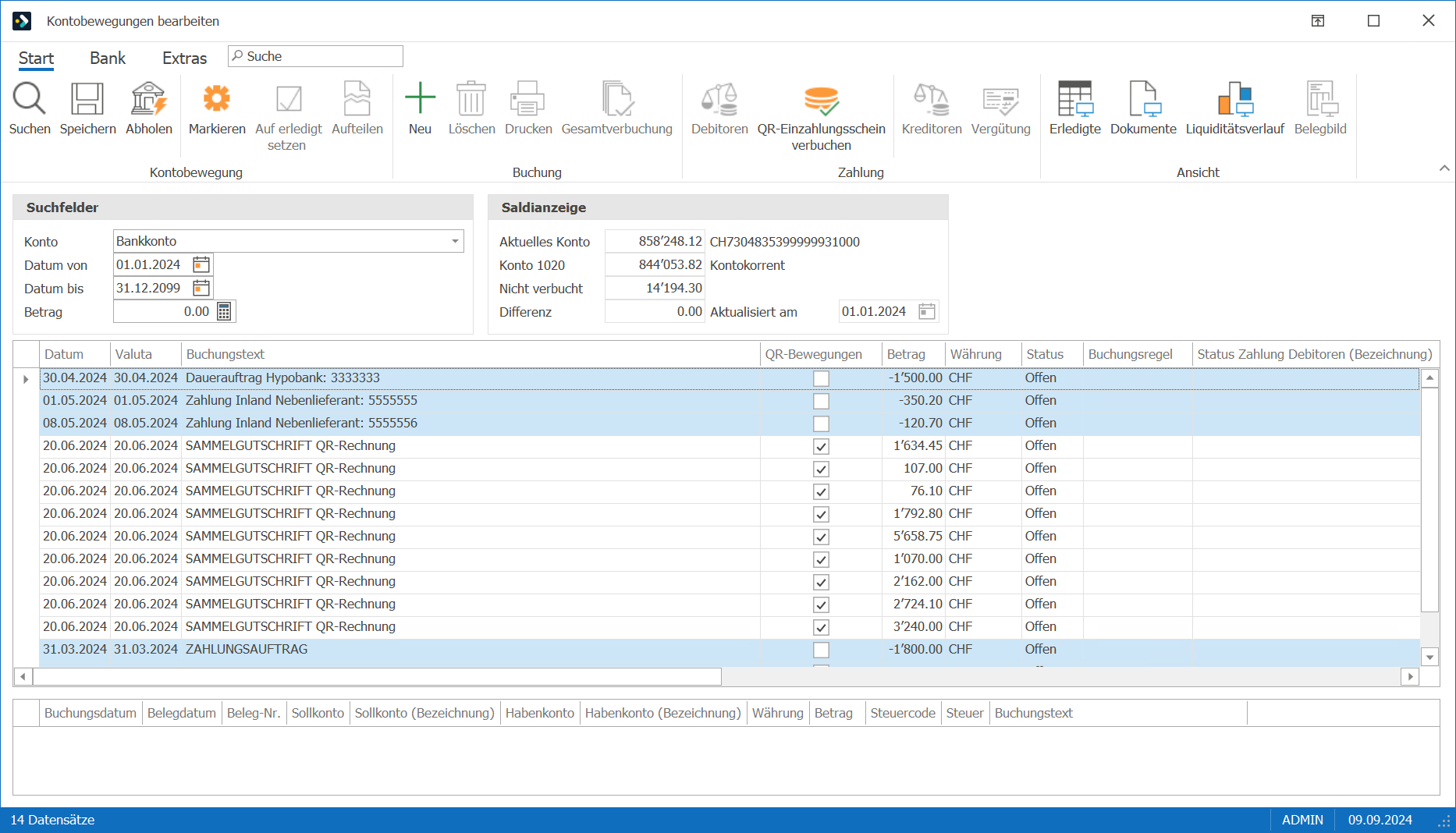Click the table's scroll down arrow
Screen dimensions: 1456x833
coord(1429,657)
